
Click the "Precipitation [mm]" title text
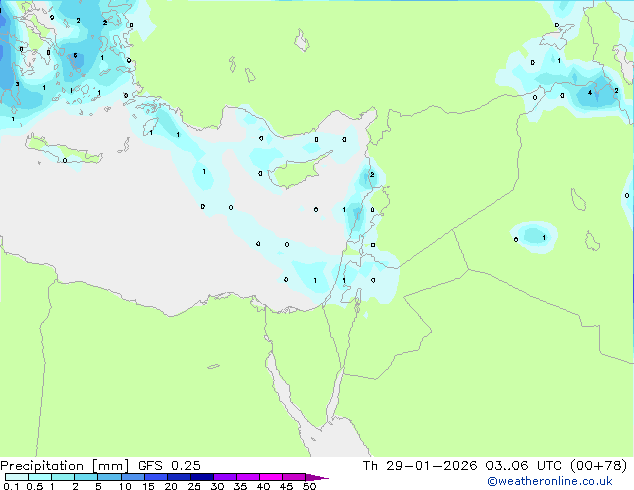(64, 466)
